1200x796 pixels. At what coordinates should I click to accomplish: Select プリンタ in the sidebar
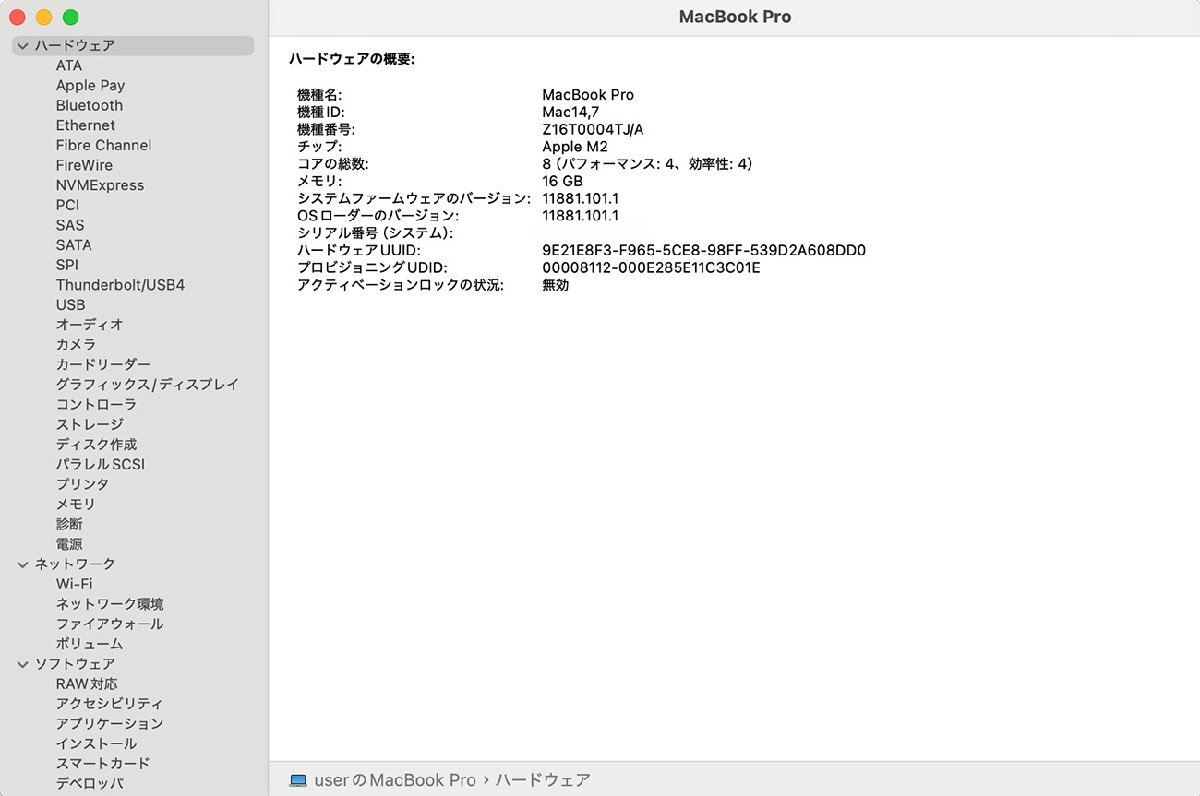[82, 484]
